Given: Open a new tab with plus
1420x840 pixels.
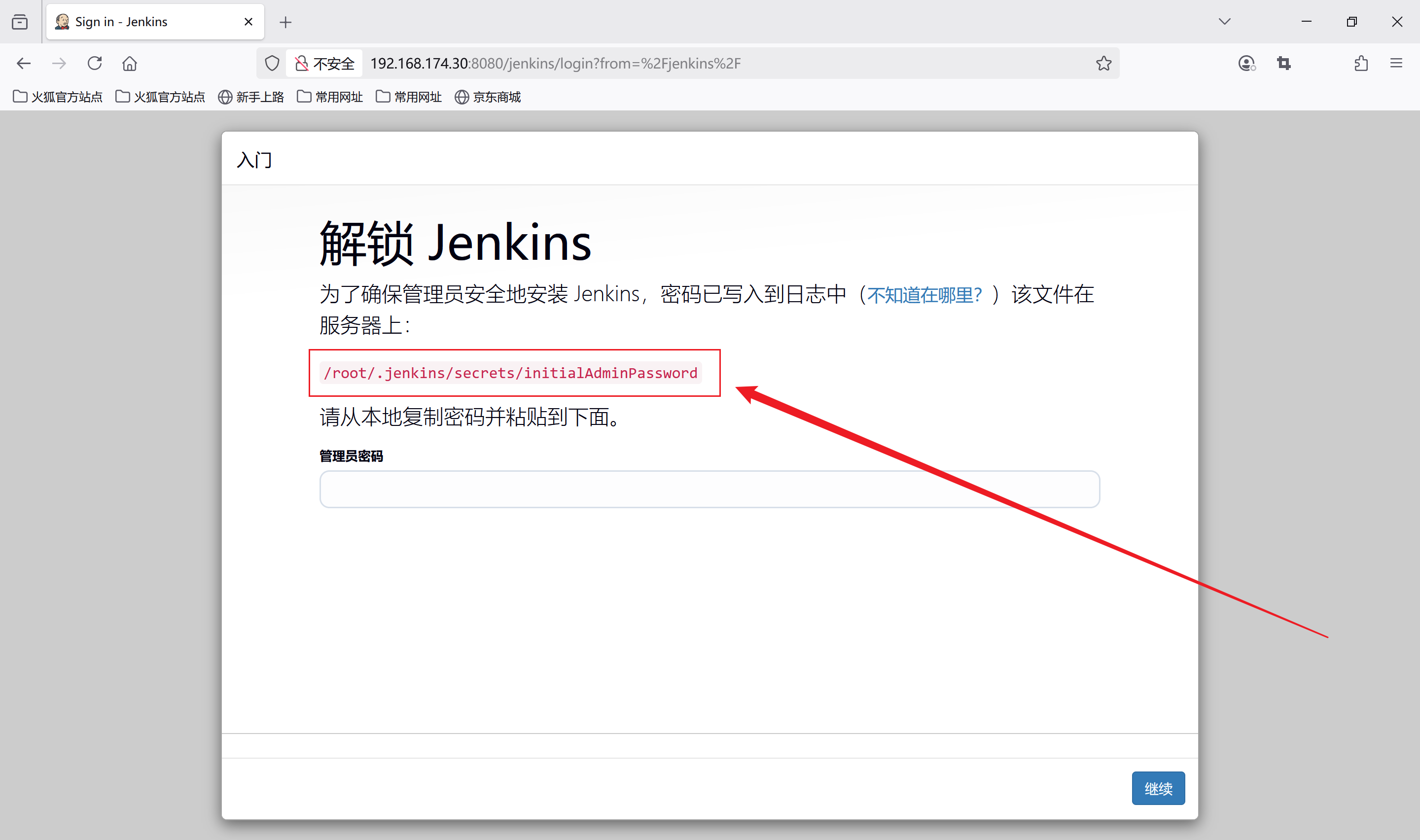Looking at the screenshot, I should 286,22.
